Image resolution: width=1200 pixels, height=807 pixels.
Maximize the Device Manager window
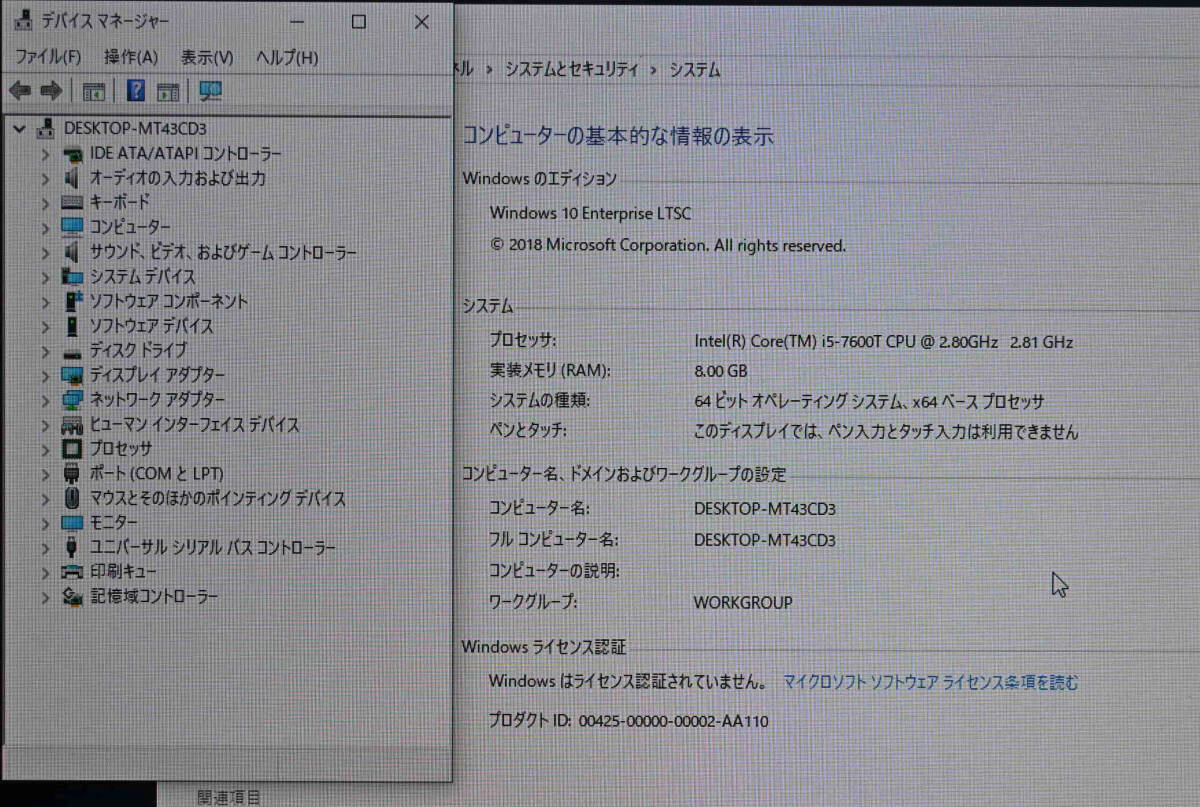pos(358,22)
